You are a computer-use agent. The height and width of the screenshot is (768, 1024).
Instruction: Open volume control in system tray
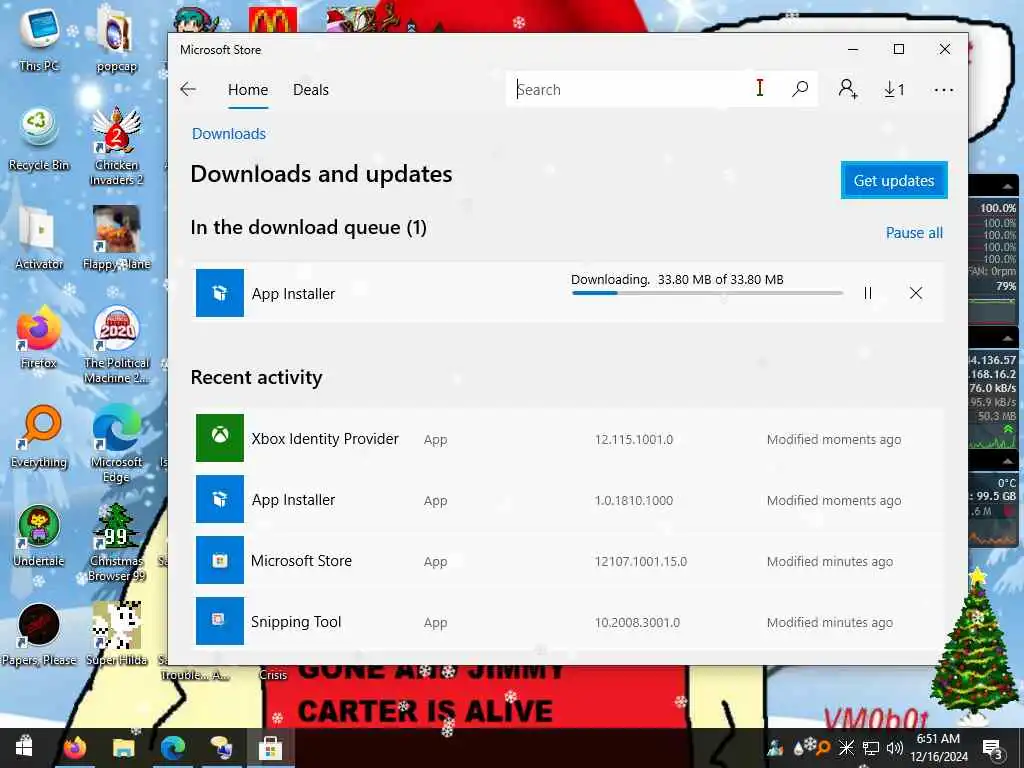click(x=894, y=748)
